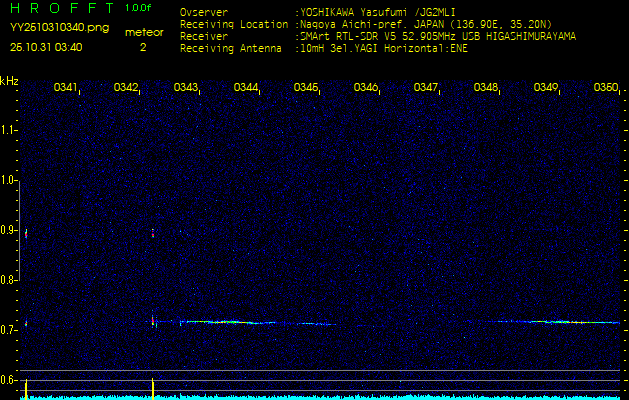629x400 pixels.
Task: Click the 26.10.31 03:40 timestamp
Action: tap(46, 47)
